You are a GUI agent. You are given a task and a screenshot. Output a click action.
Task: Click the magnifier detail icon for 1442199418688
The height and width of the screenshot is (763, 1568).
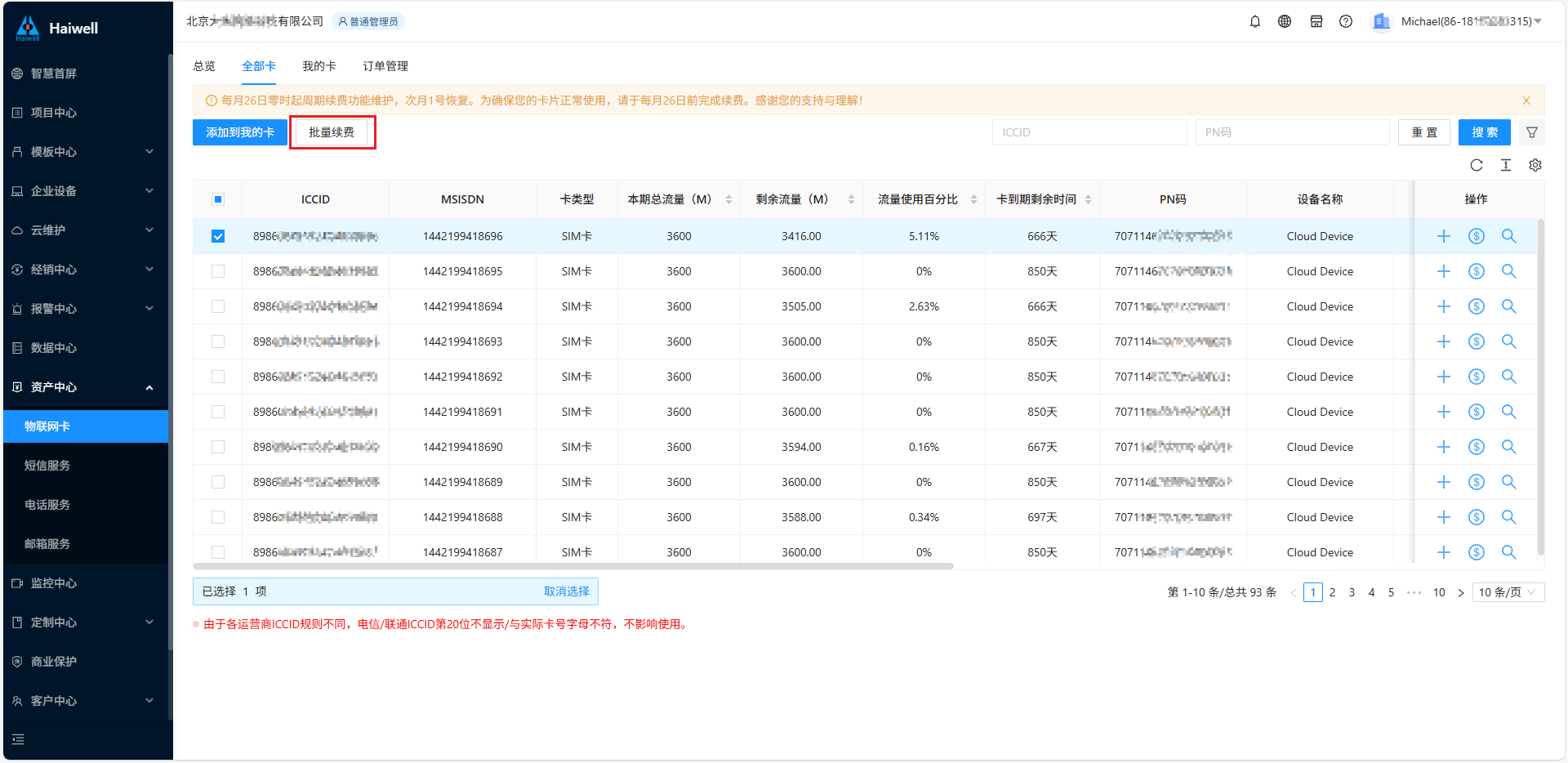(1509, 517)
